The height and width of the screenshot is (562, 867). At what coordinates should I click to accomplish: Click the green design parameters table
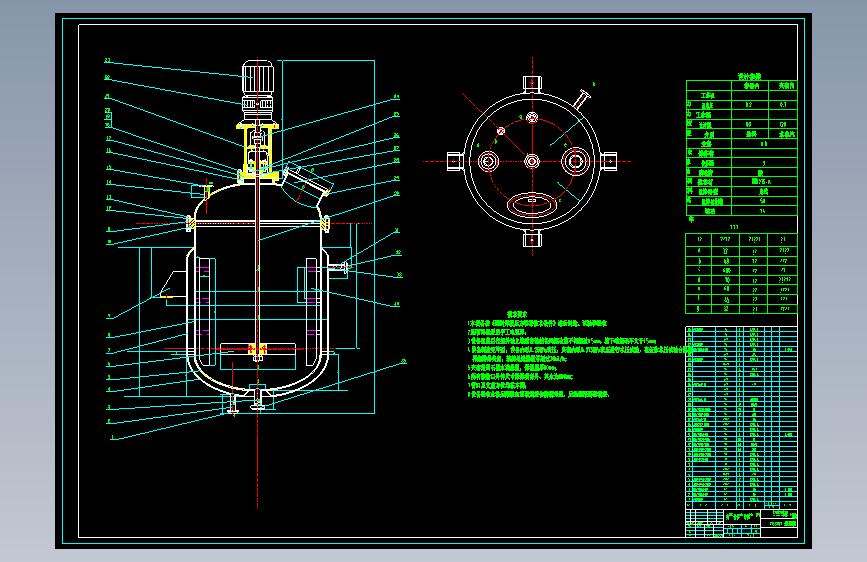click(x=741, y=148)
